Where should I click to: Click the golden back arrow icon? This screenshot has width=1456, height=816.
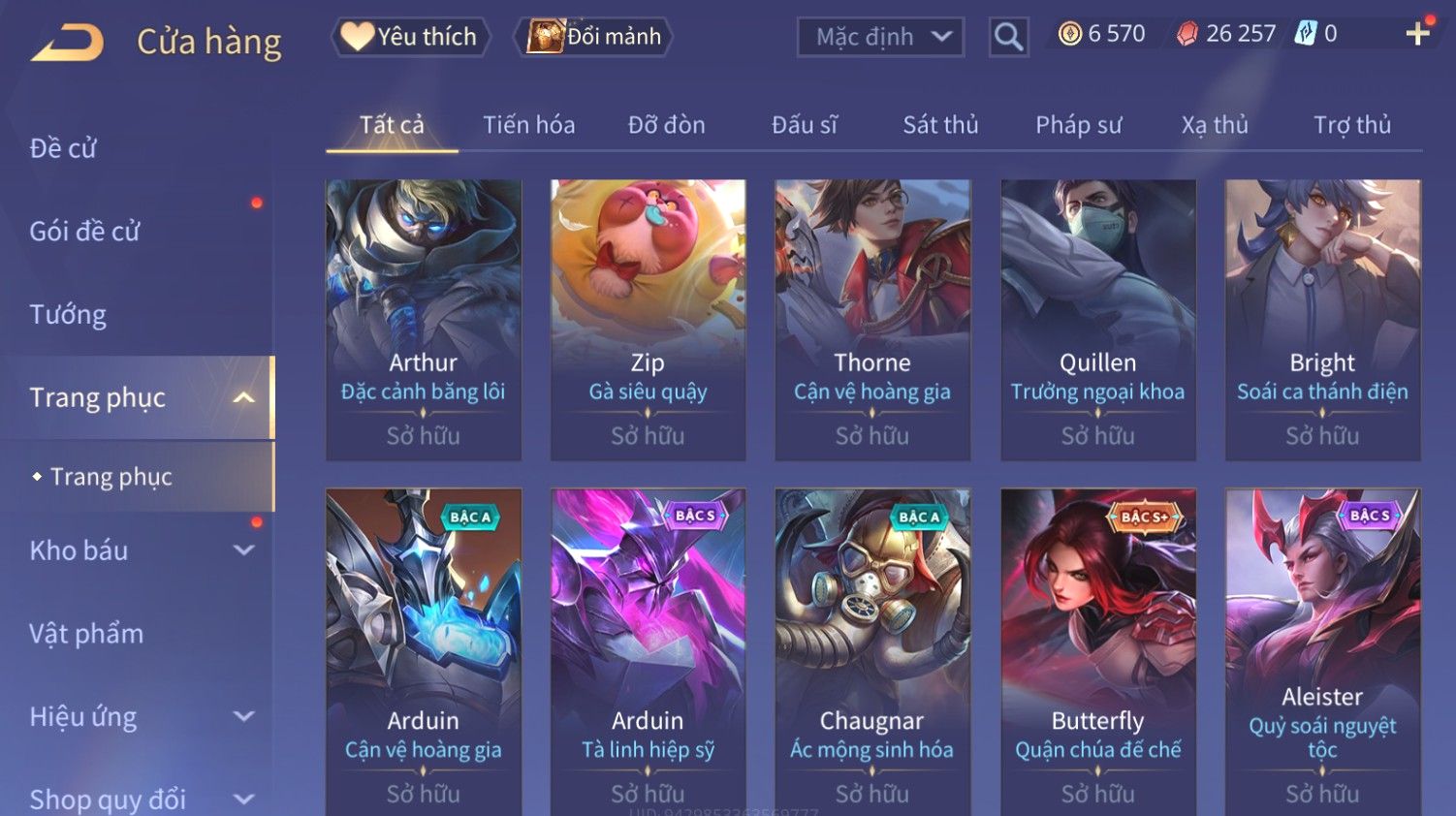67,43
